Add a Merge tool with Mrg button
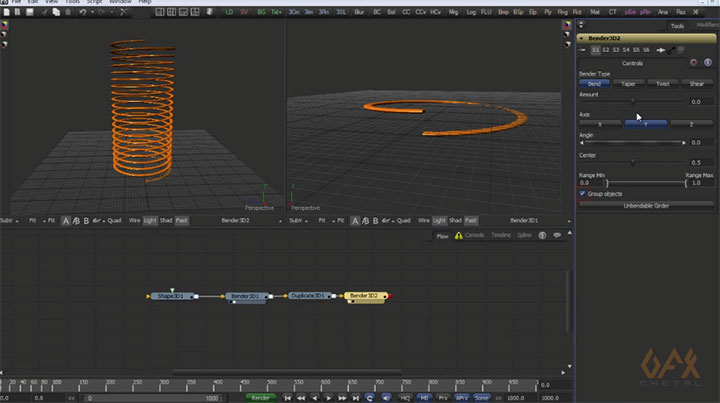 [453, 12]
